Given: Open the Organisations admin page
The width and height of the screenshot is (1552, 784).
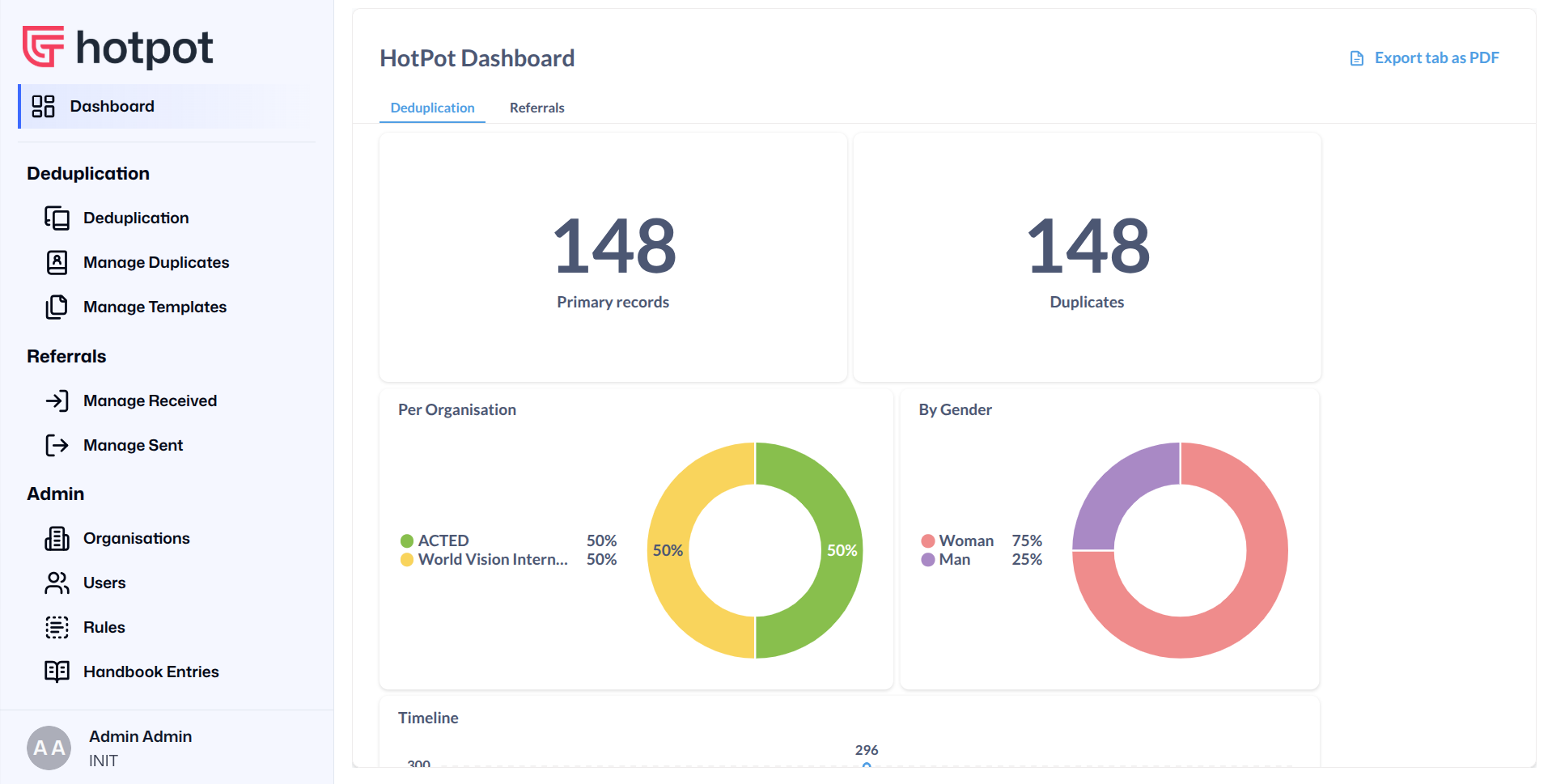Looking at the screenshot, I should (136, 538).
